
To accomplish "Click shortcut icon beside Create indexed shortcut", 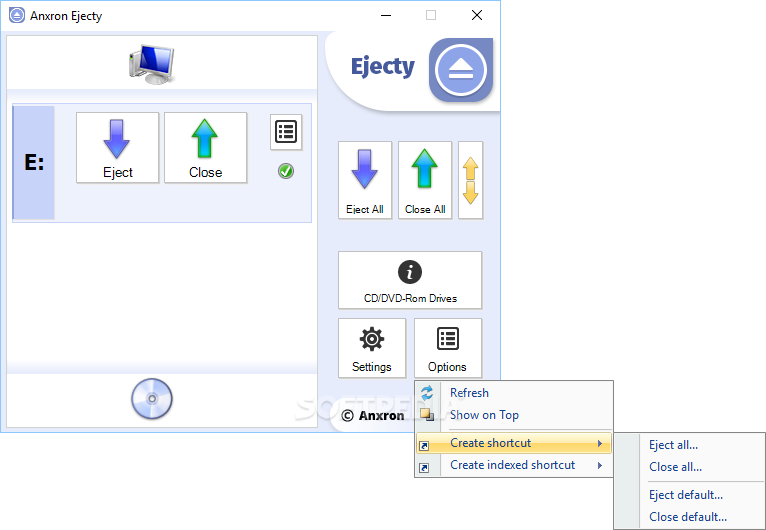I will [424, 468].
